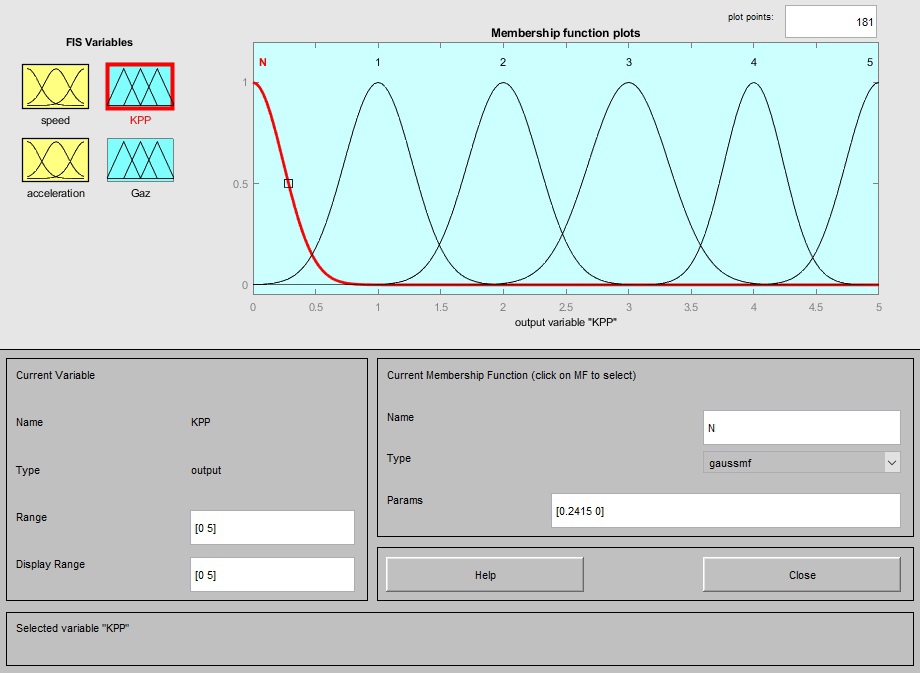Click the Params input field
920x673 pixels.
(726, 510)
